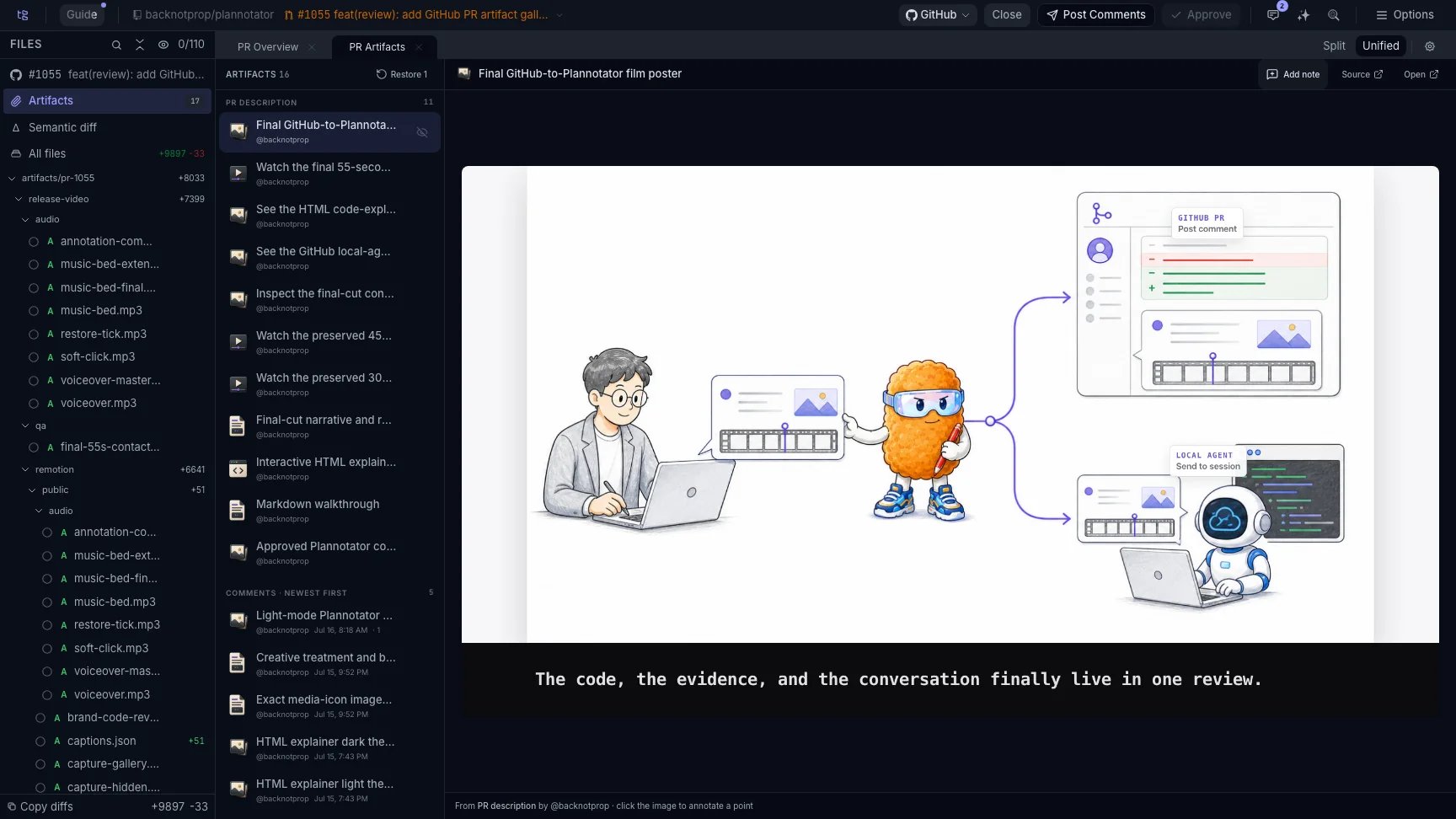1456x819 pixels.
Task: Open the Markdown walkthrough document artifact
Action: pyautogui.click(x=329, y=511)
